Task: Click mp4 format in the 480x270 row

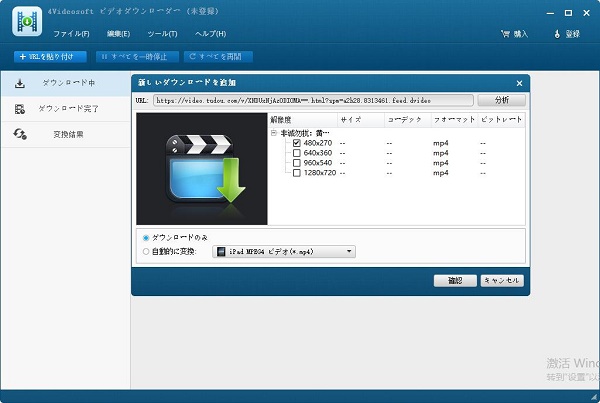Action: click(x=441, y=143)
